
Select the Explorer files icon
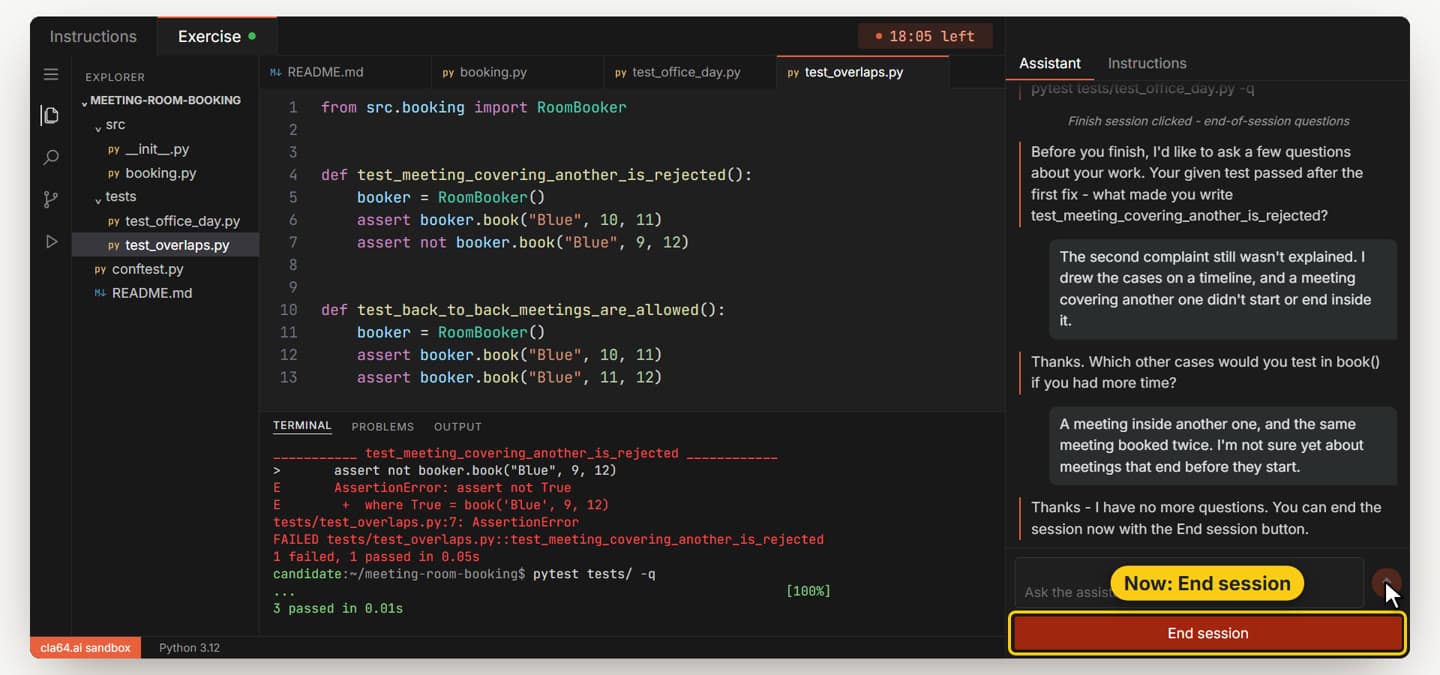(51, 115)
